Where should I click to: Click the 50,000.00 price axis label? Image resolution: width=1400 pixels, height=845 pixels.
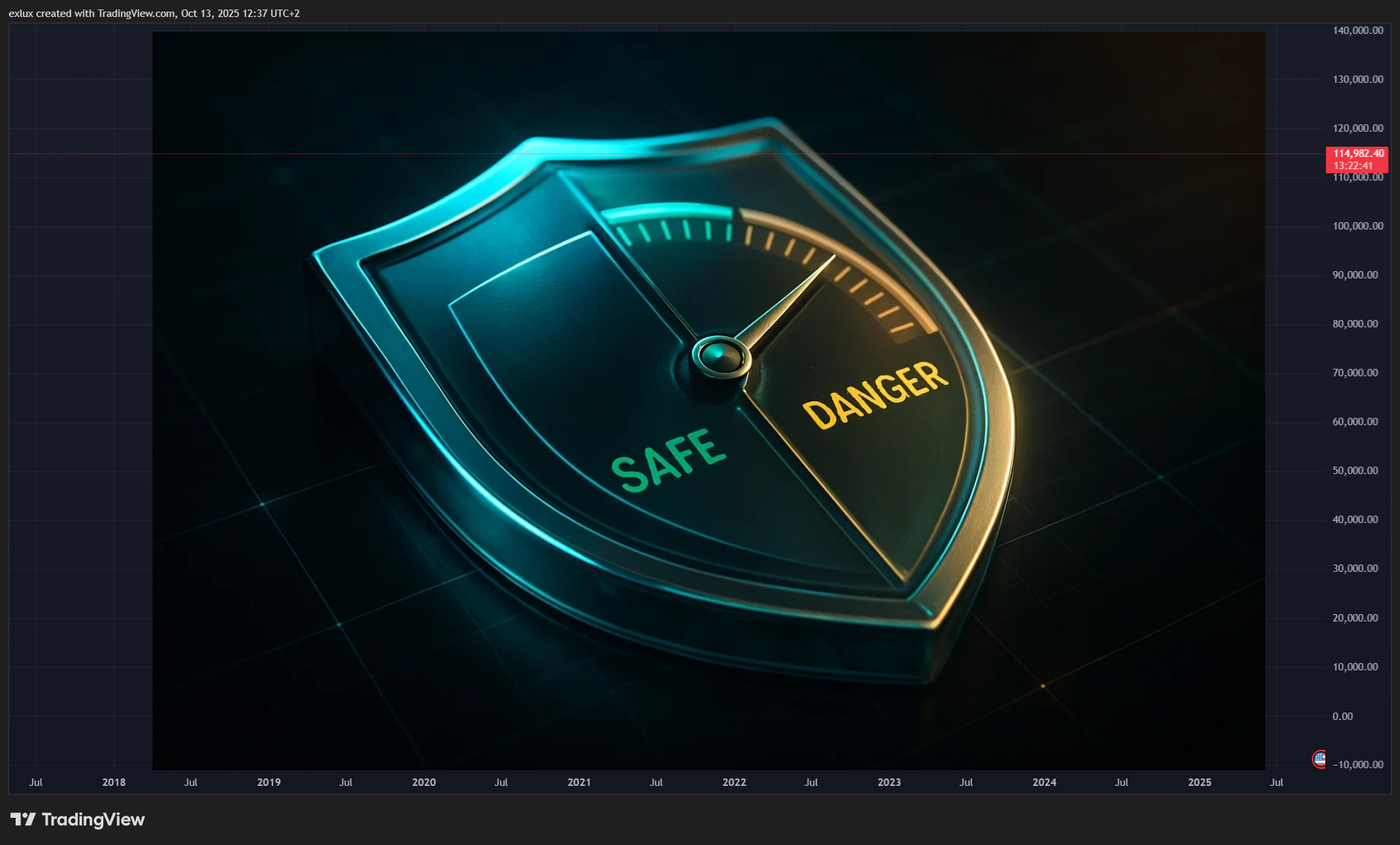[1355, 470]
